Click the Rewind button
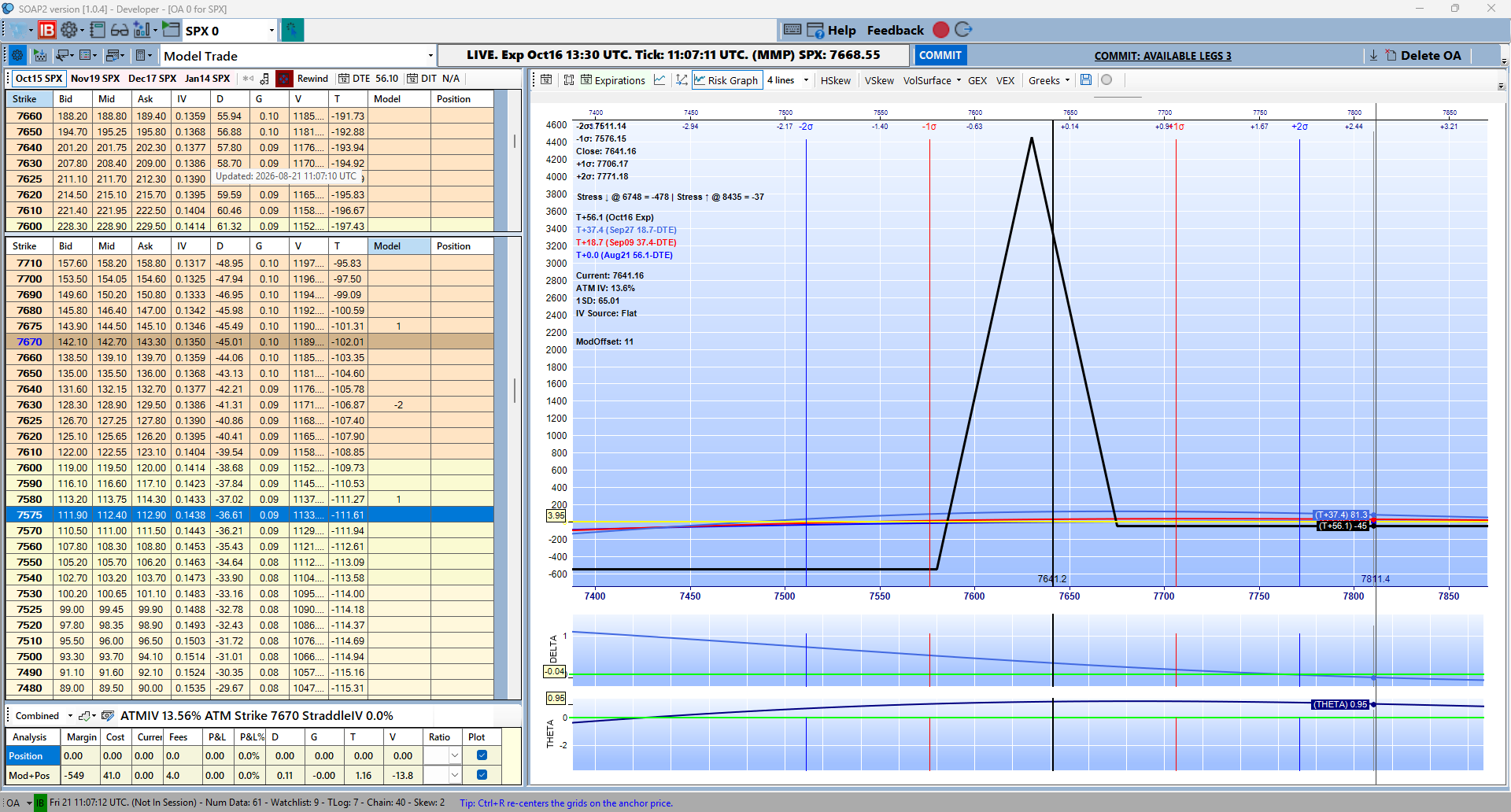 click(312, 79)
